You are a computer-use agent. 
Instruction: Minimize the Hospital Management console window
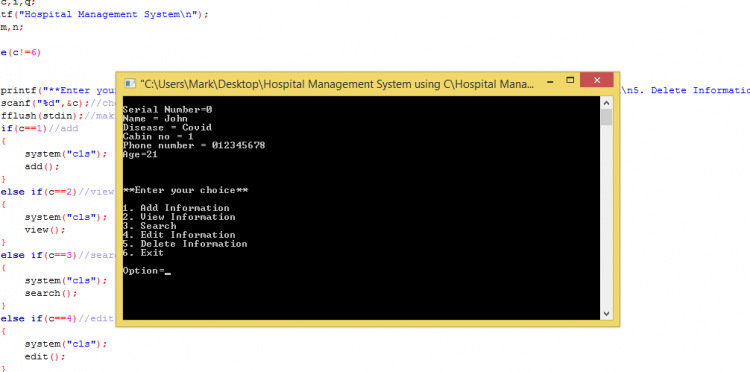[x=550, y=80]
